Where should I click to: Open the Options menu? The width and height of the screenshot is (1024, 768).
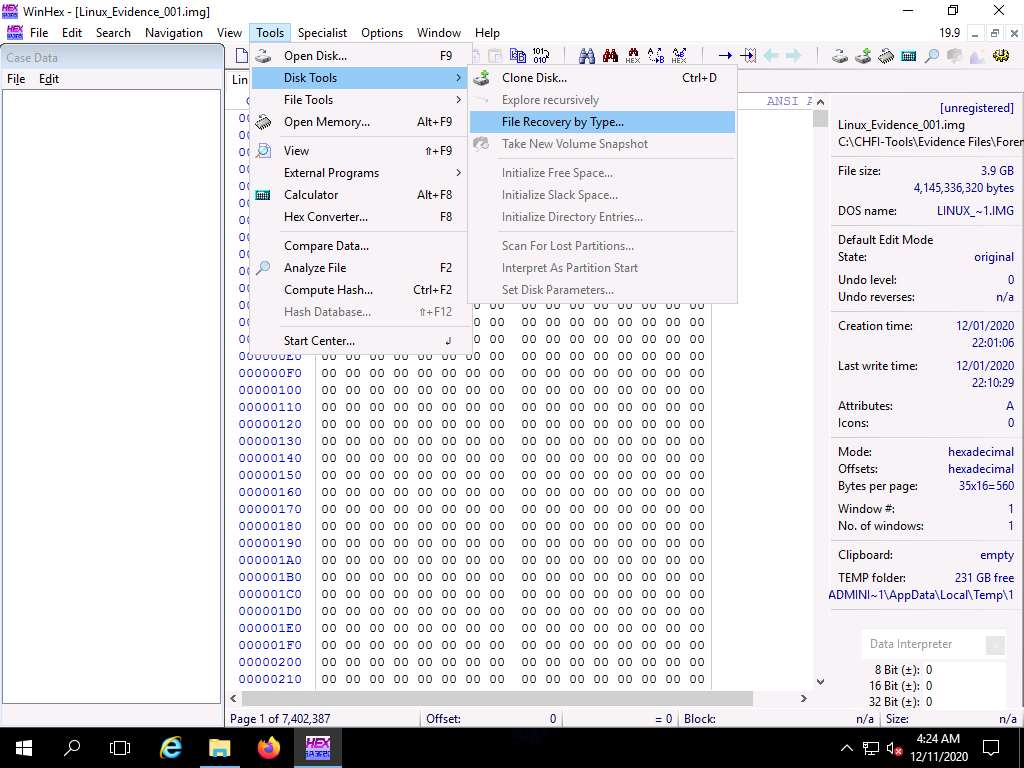tap(382, 33)
